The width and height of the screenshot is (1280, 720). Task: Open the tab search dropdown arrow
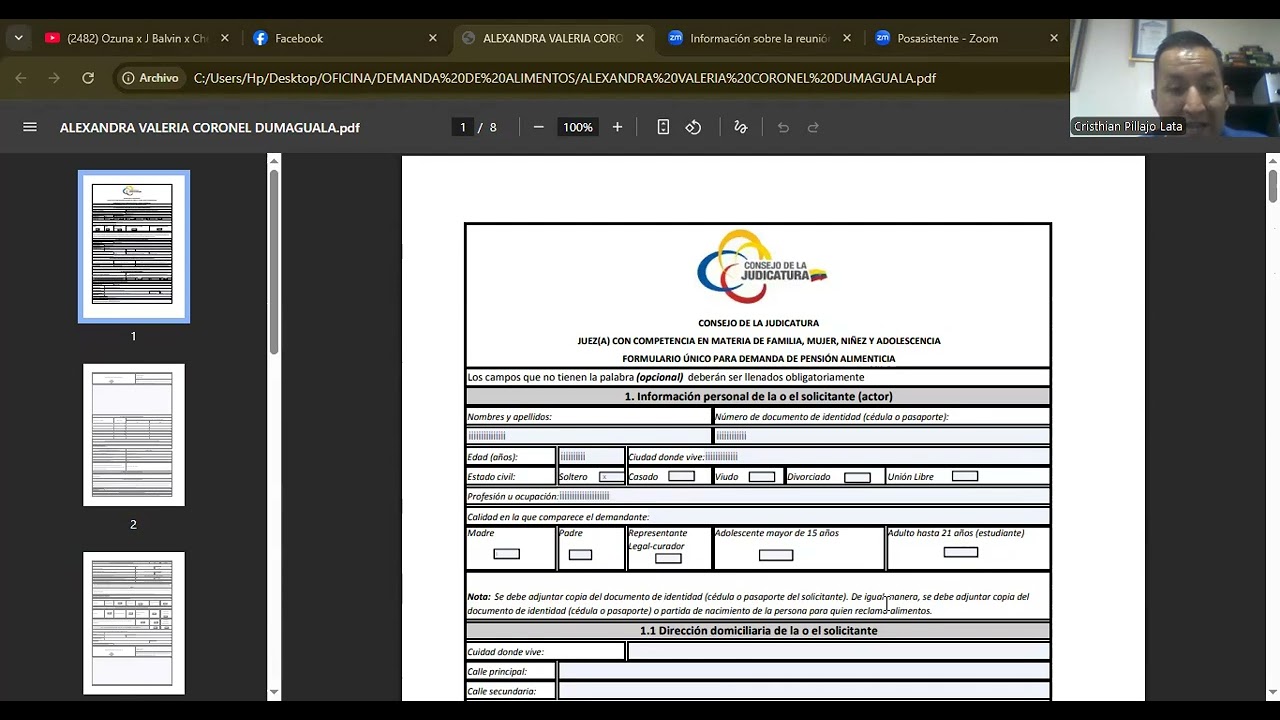(18, 38)
